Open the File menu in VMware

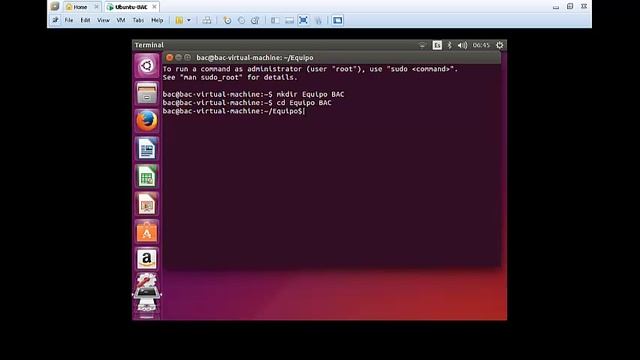(69, 20)
